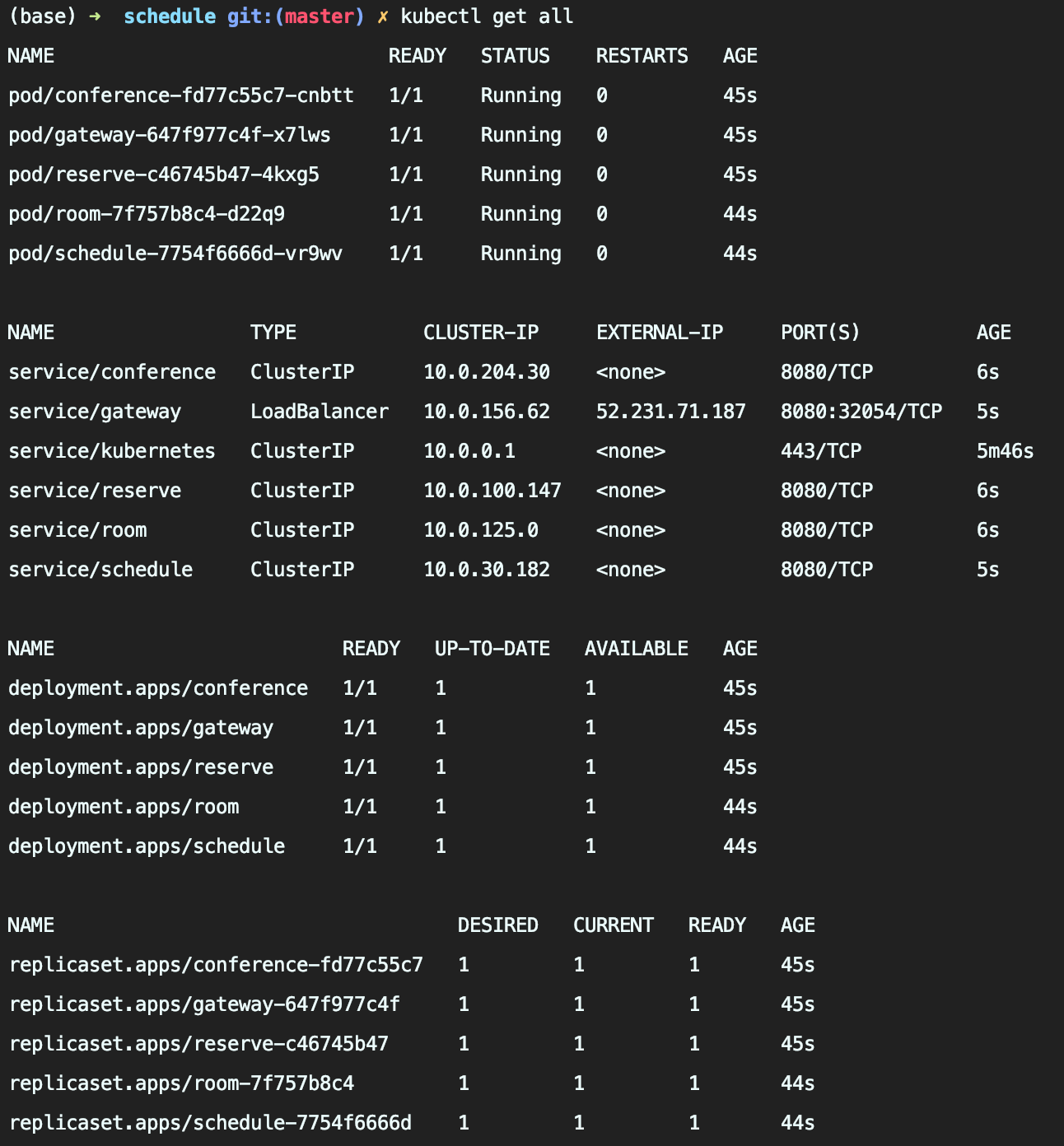Select pod/gateway-647f977c4f-x7lws name

point(170,135)
